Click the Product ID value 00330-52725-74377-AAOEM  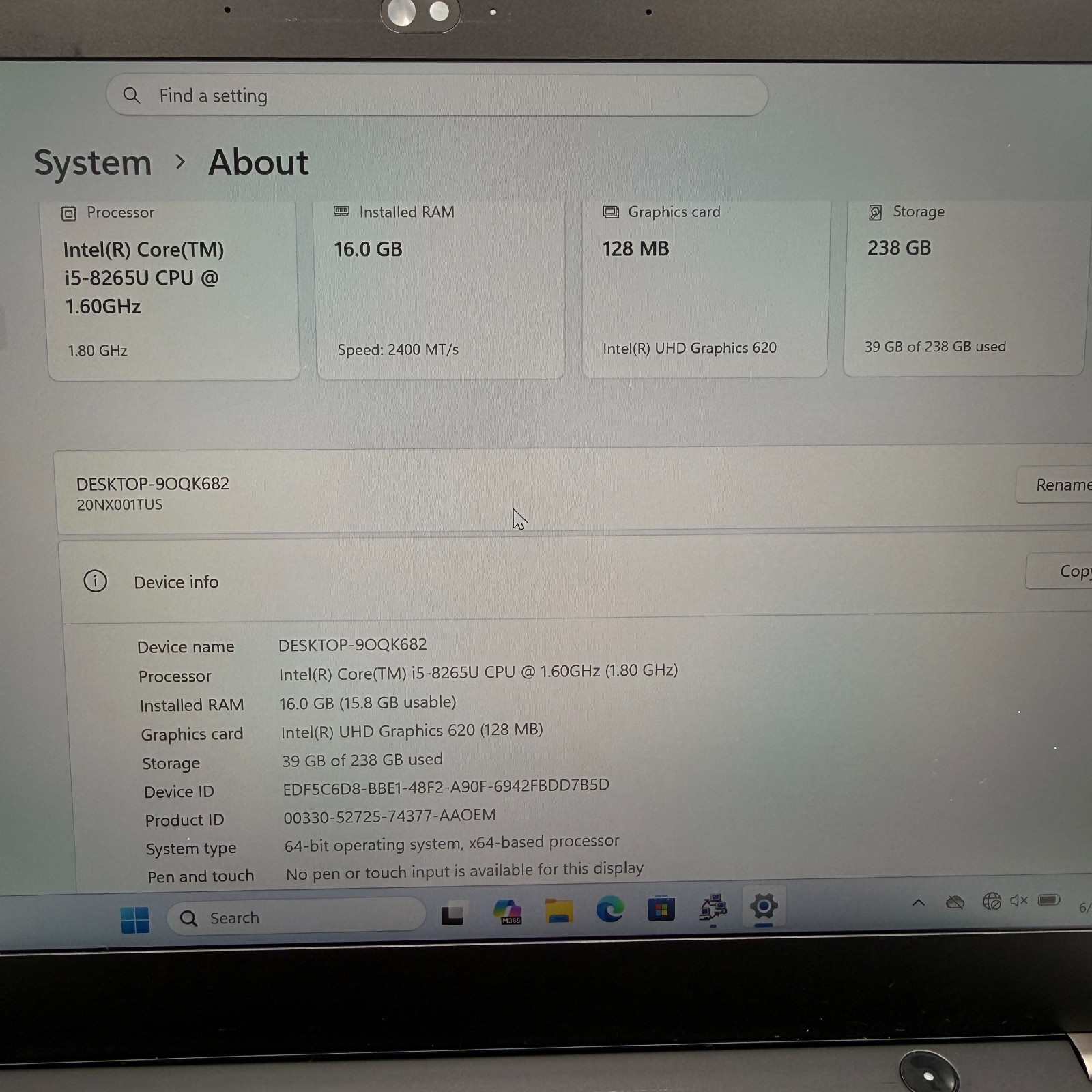[x=390, y=816]
